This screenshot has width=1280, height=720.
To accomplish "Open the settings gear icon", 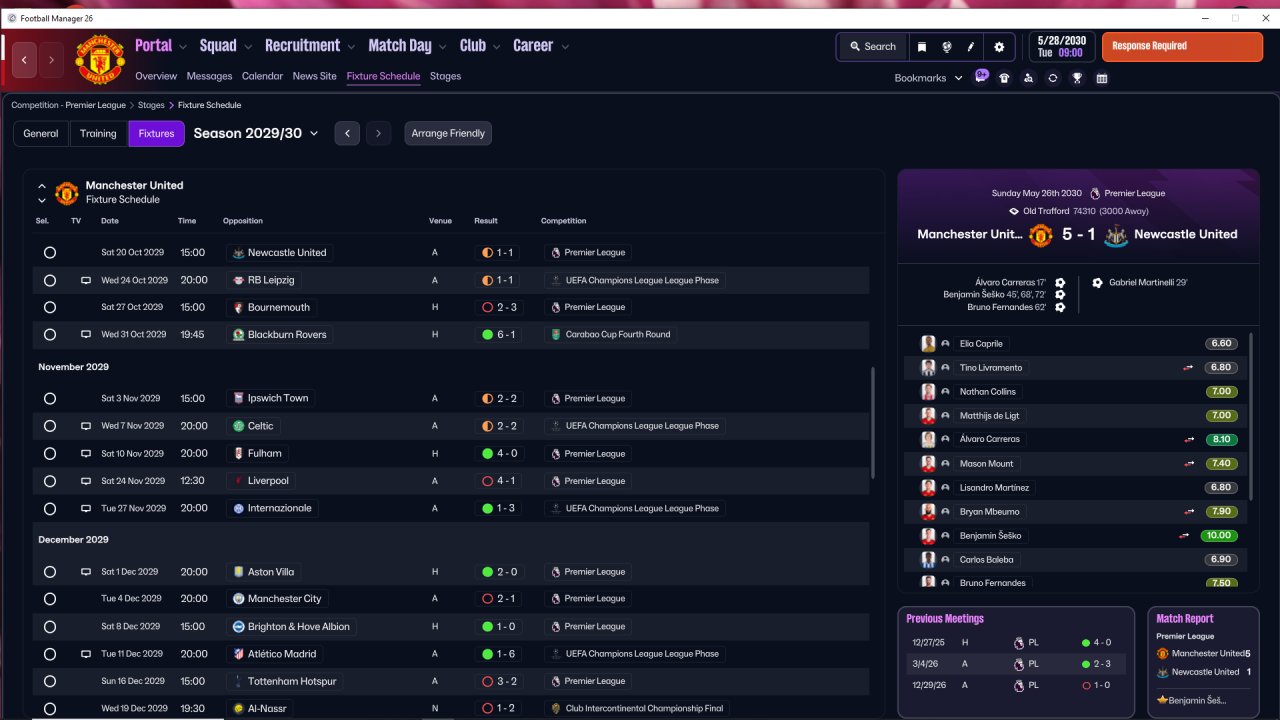I will coord(999,47).
